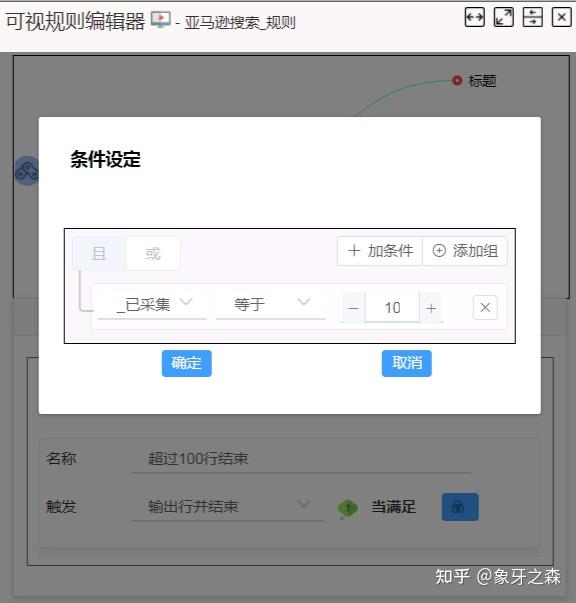Delete the condition row with X icon
576x603 pixels.
coord(485,307)
